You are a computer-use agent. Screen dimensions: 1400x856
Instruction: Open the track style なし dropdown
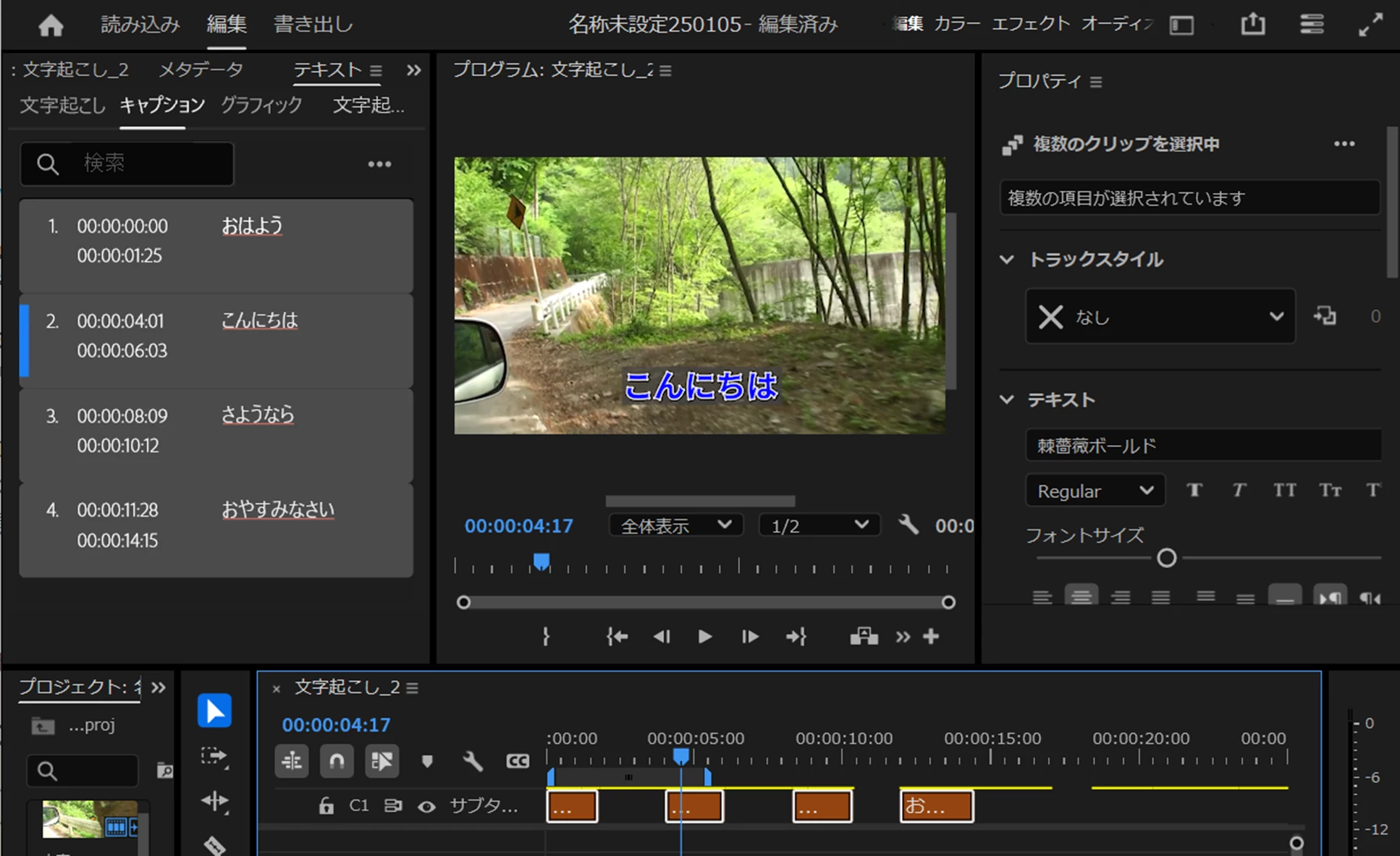click(1160, 316)
